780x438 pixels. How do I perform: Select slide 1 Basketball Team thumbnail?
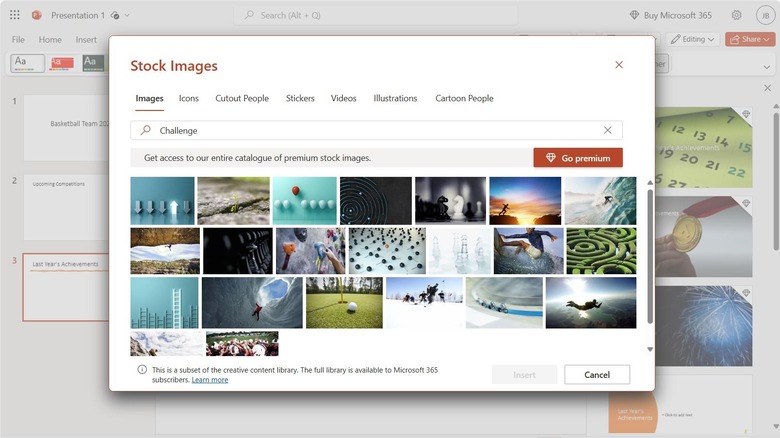[66, 127]
